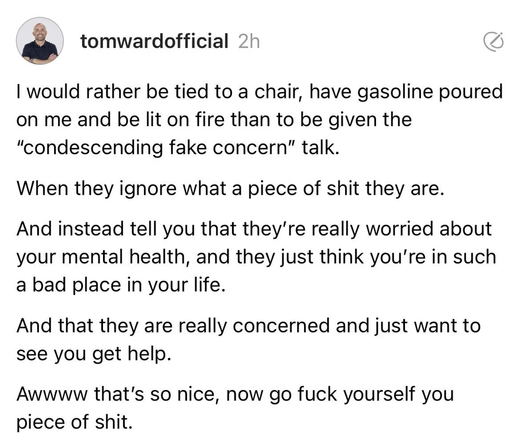The height and width of the screenshot is (442, 520).
Task: Click the line "And instead tell you that they're"
Action: point(254,229)
